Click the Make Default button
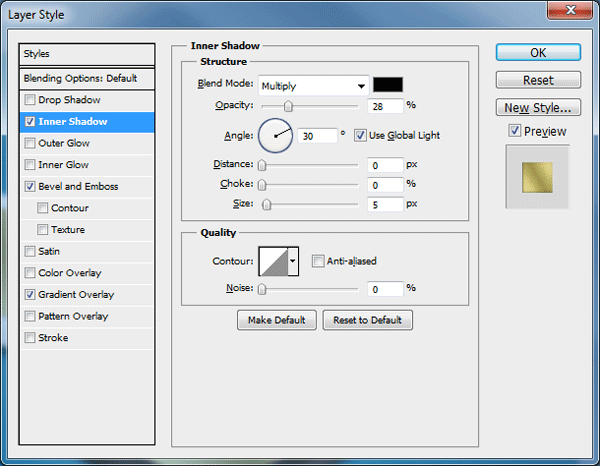 click(277, 320)
